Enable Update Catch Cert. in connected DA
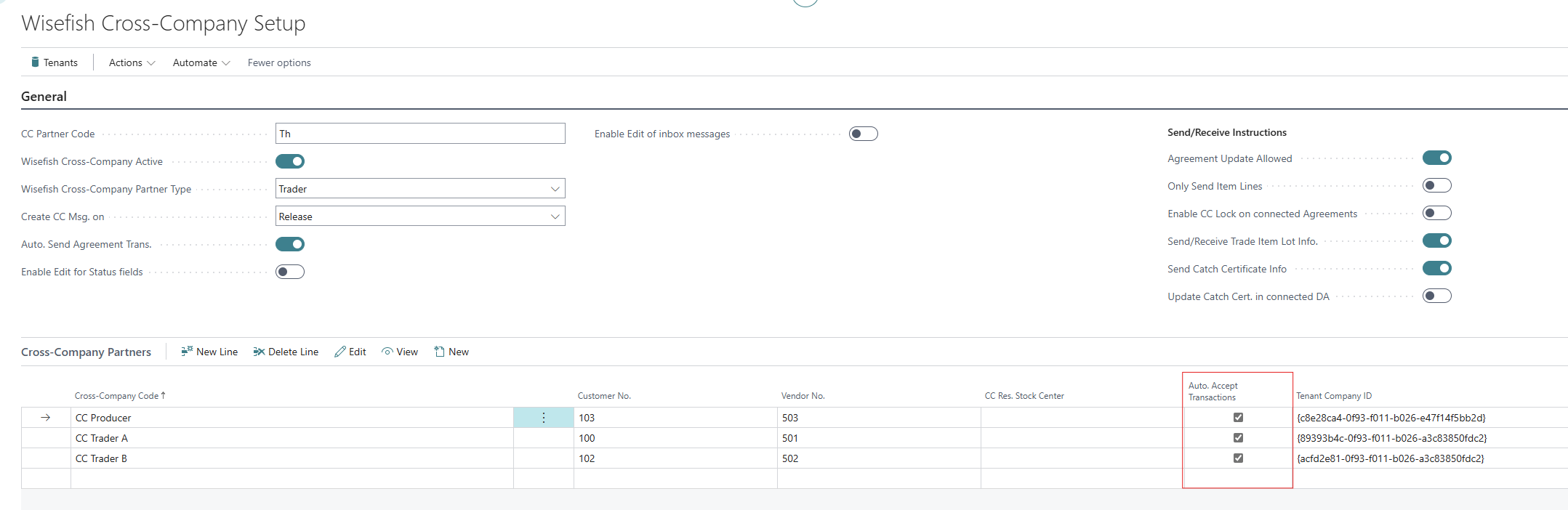This screenshot has height=510, width=1568. 1437,296
